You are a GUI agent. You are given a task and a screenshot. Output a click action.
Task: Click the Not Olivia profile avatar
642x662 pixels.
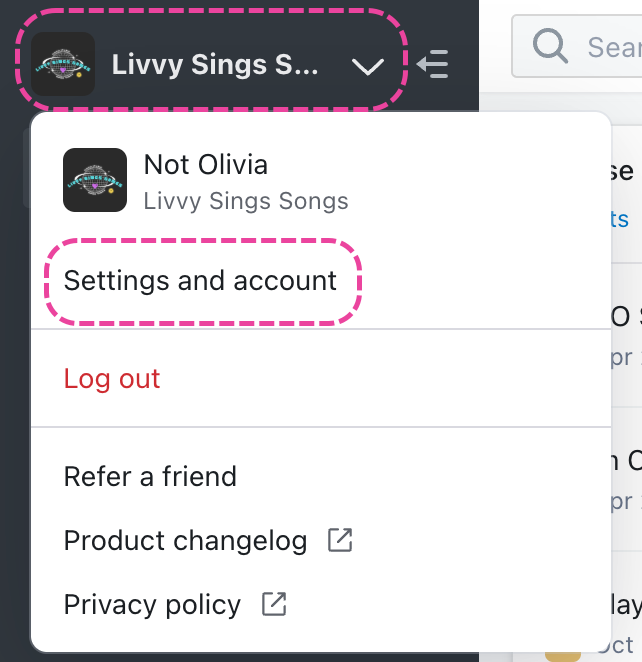[x=95, y=180]
